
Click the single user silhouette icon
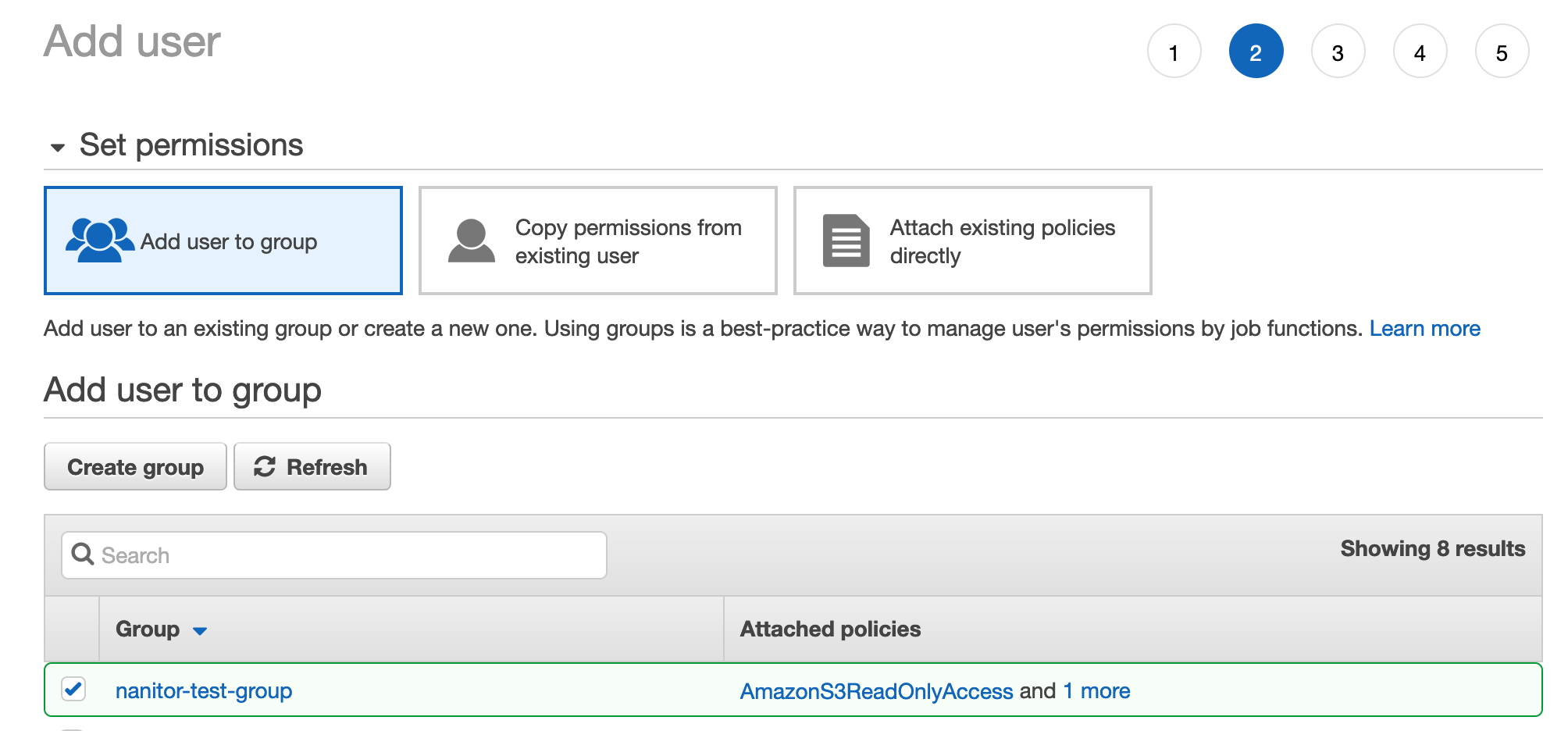471,241
